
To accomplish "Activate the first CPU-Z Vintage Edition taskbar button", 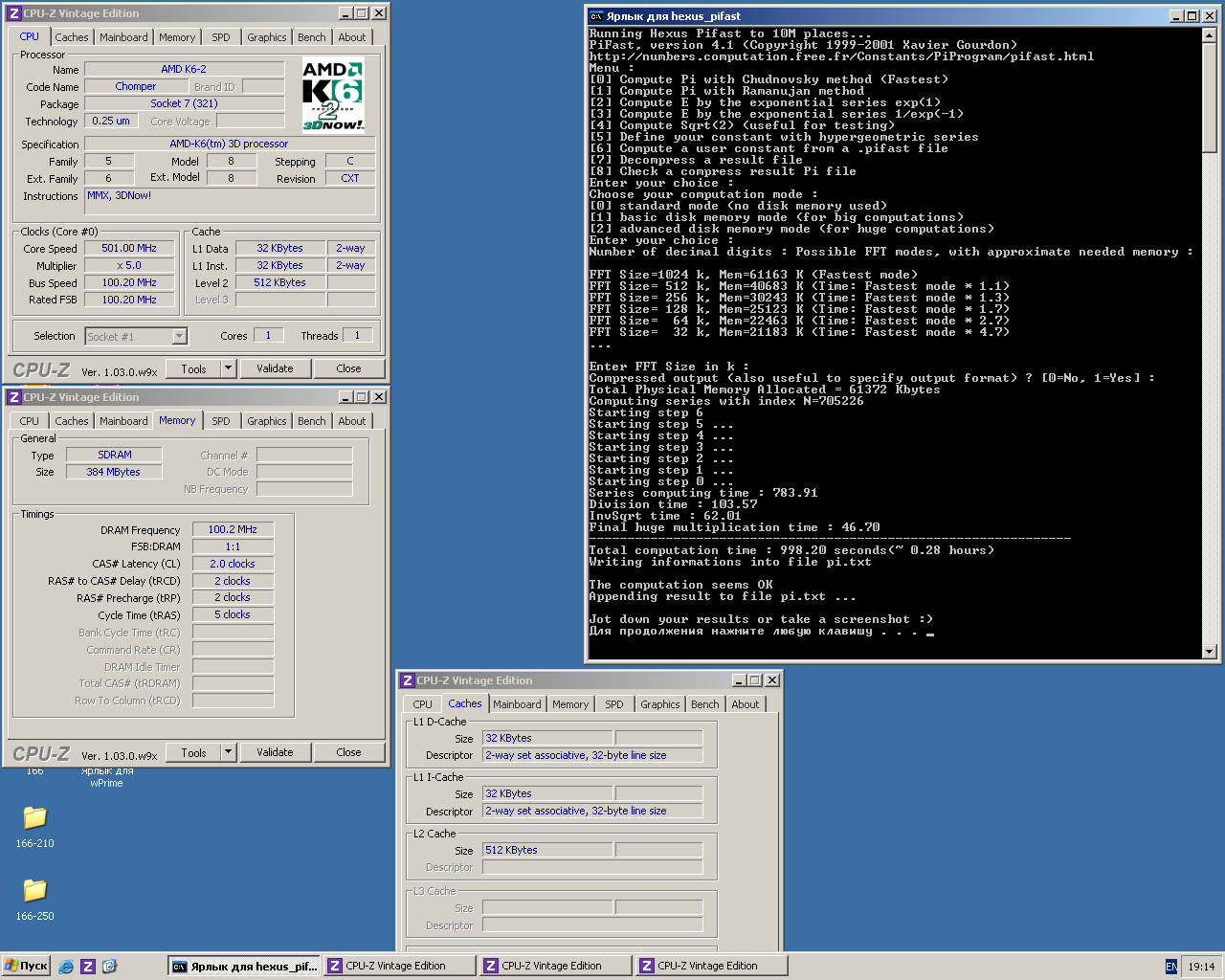I will (399, 967).
